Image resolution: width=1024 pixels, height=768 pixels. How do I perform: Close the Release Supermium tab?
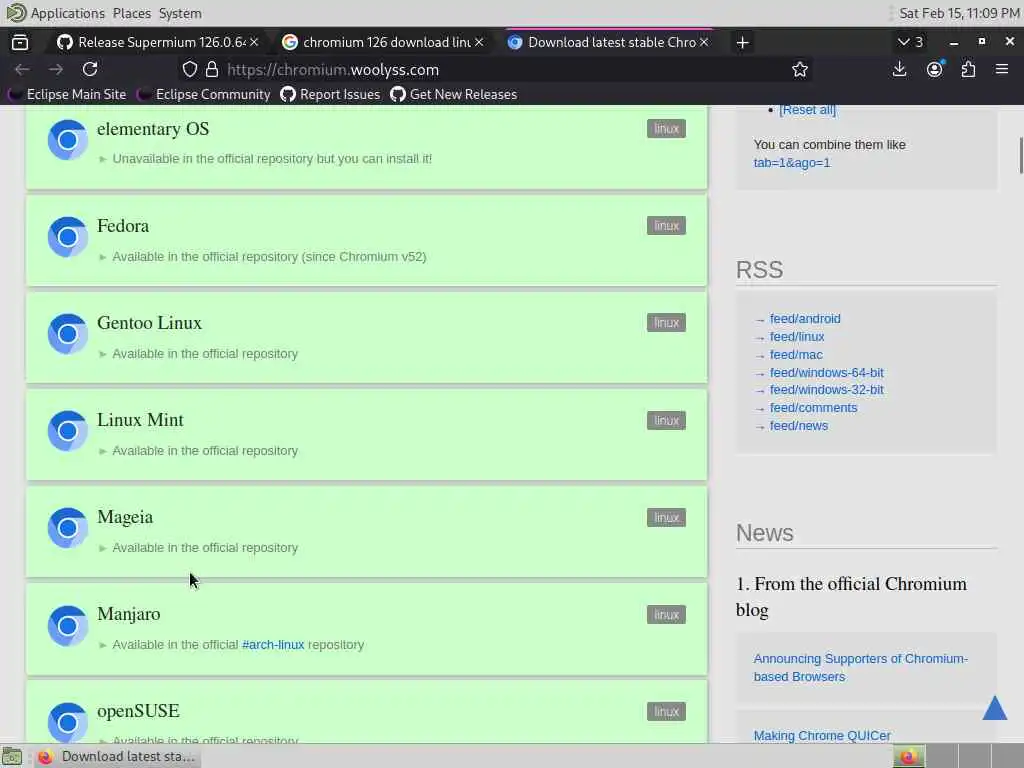point(254,42)
